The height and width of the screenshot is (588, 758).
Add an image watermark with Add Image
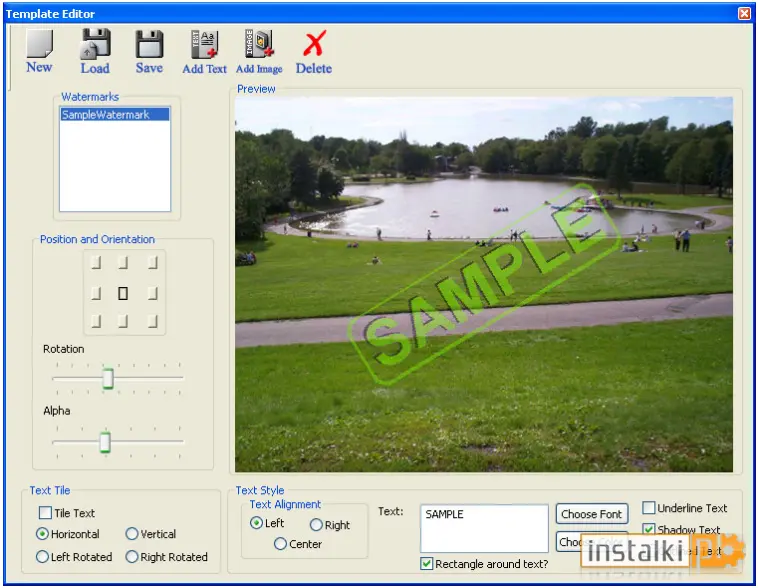click(259, 52)
